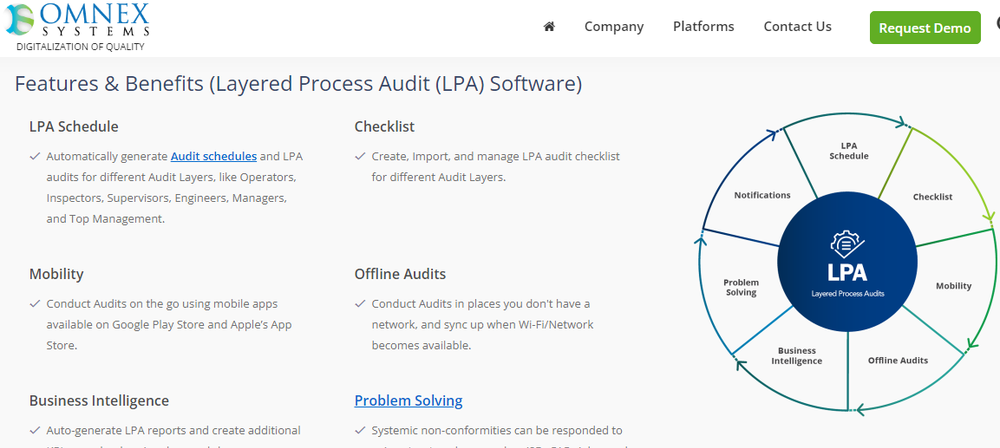The height and width of the screenshot is (448, 1000).
Task: Select Offline Audits wheel segment
Action: click(x=897, y=360)
